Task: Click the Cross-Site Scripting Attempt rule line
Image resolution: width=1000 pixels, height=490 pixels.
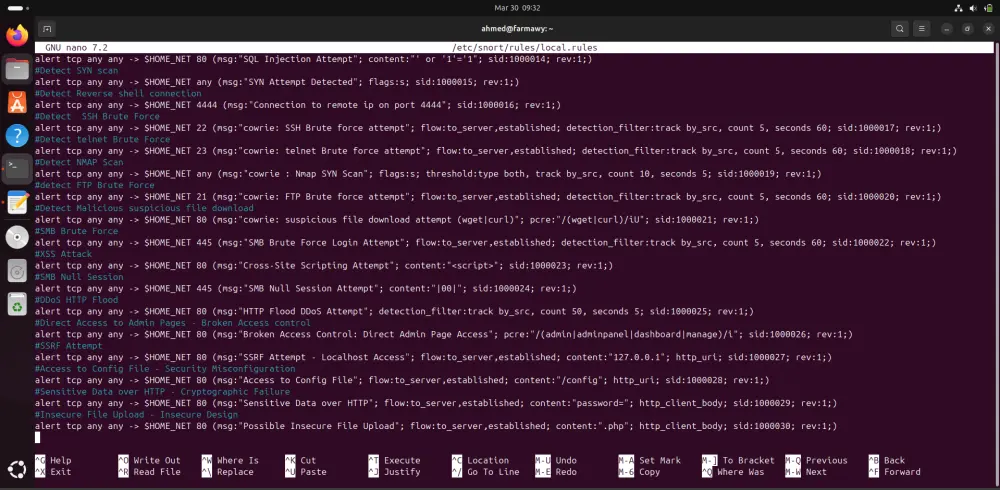Action: [x=324, y=265]
